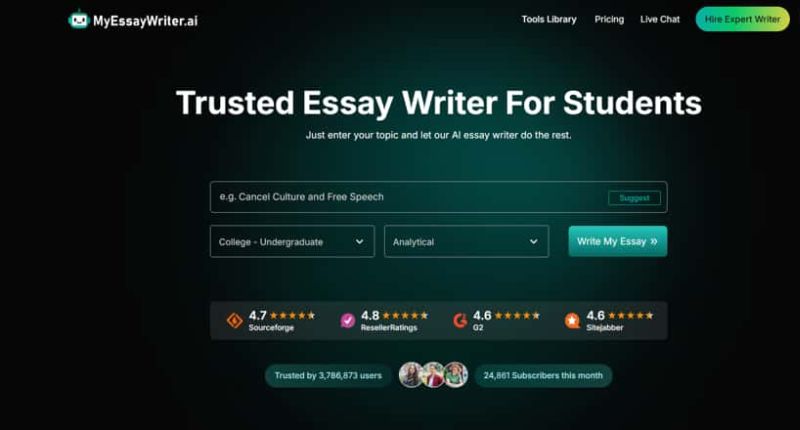Click the first user avatar photo
The image size is (800, 430).
[411, 375]
